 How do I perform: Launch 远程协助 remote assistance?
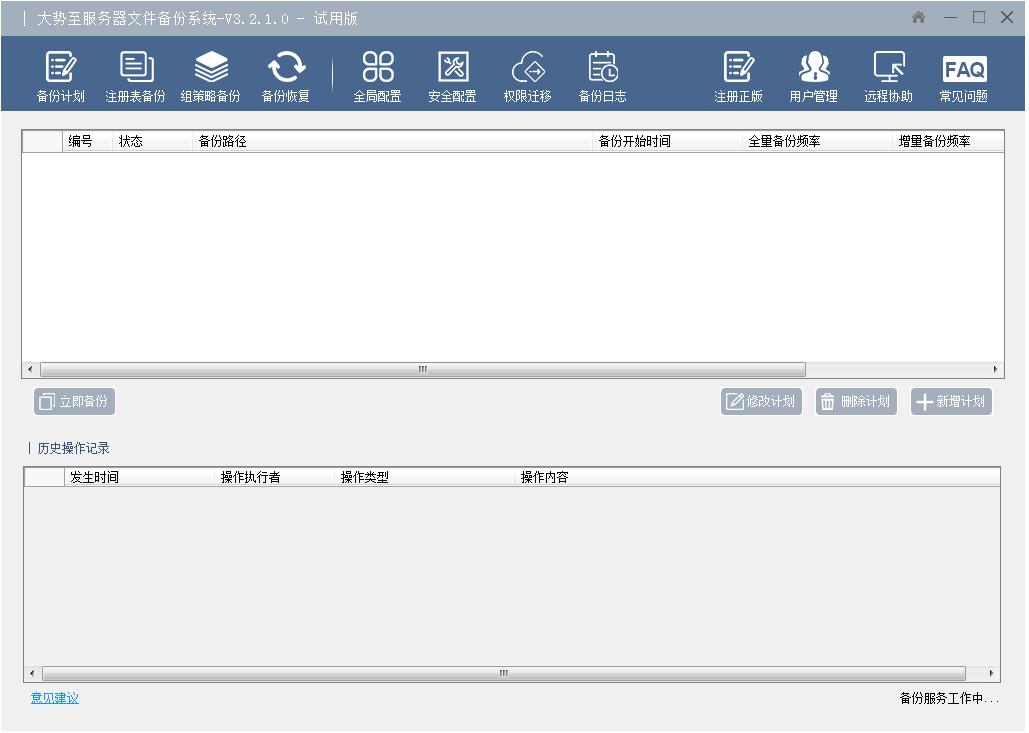point(888,77)
